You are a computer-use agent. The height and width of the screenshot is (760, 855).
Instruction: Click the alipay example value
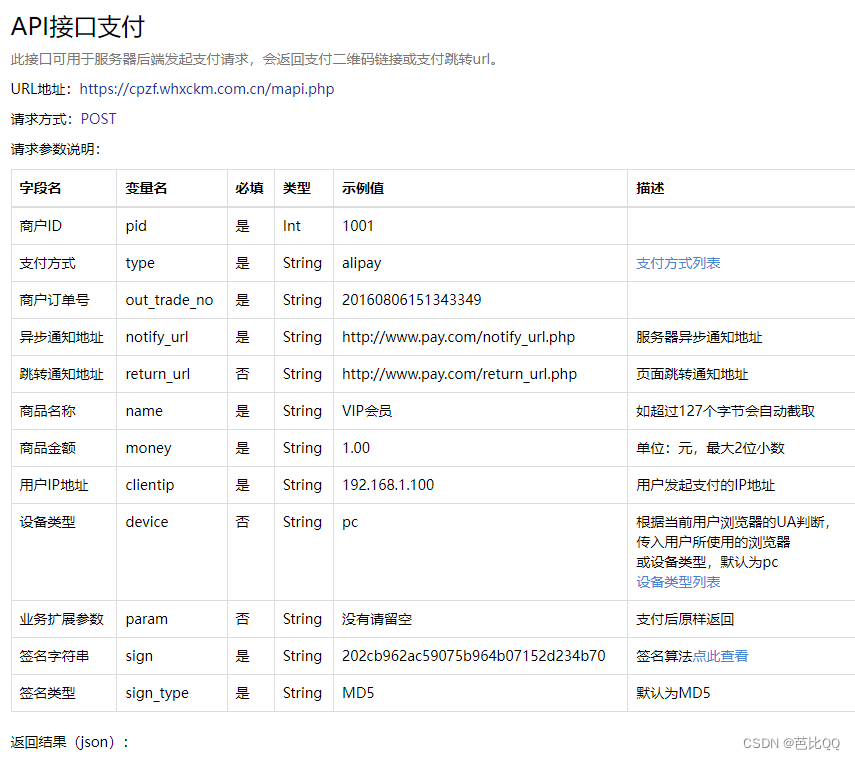[362, 263]
